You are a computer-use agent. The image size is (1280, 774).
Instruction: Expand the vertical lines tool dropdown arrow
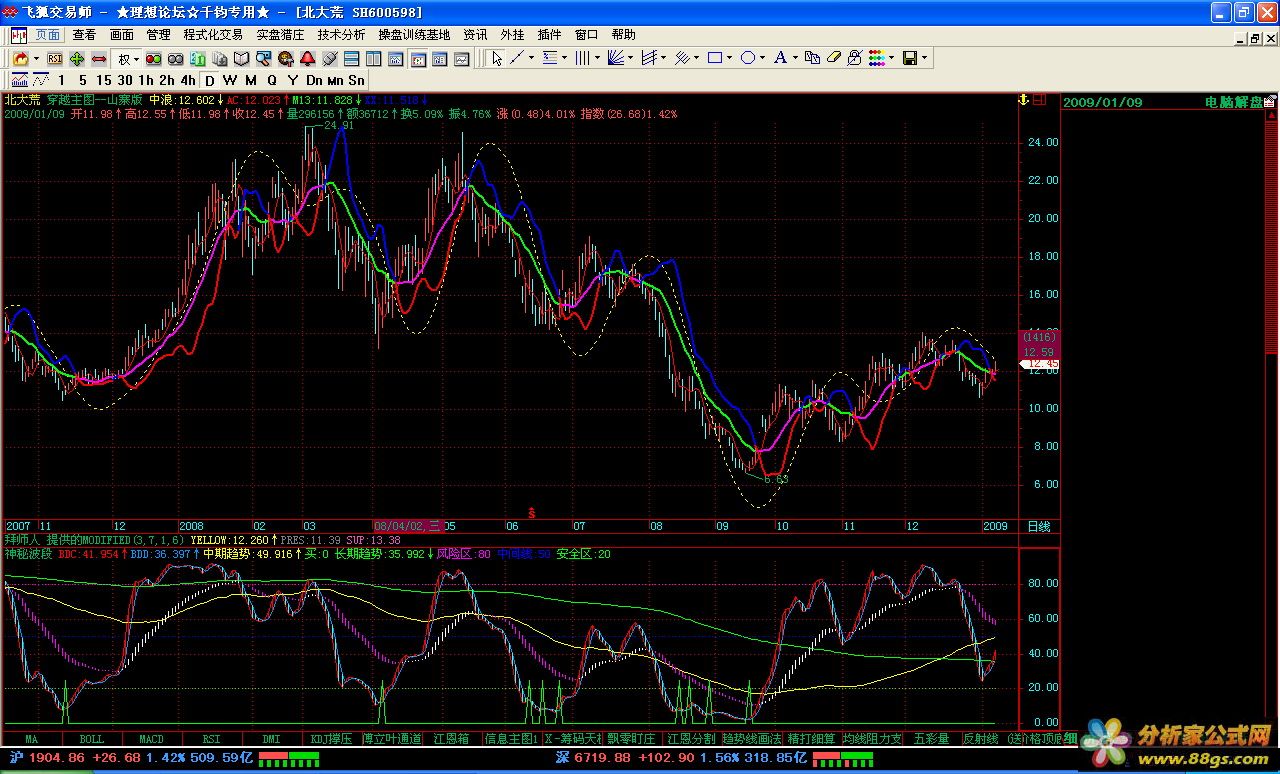pos(597,58)
